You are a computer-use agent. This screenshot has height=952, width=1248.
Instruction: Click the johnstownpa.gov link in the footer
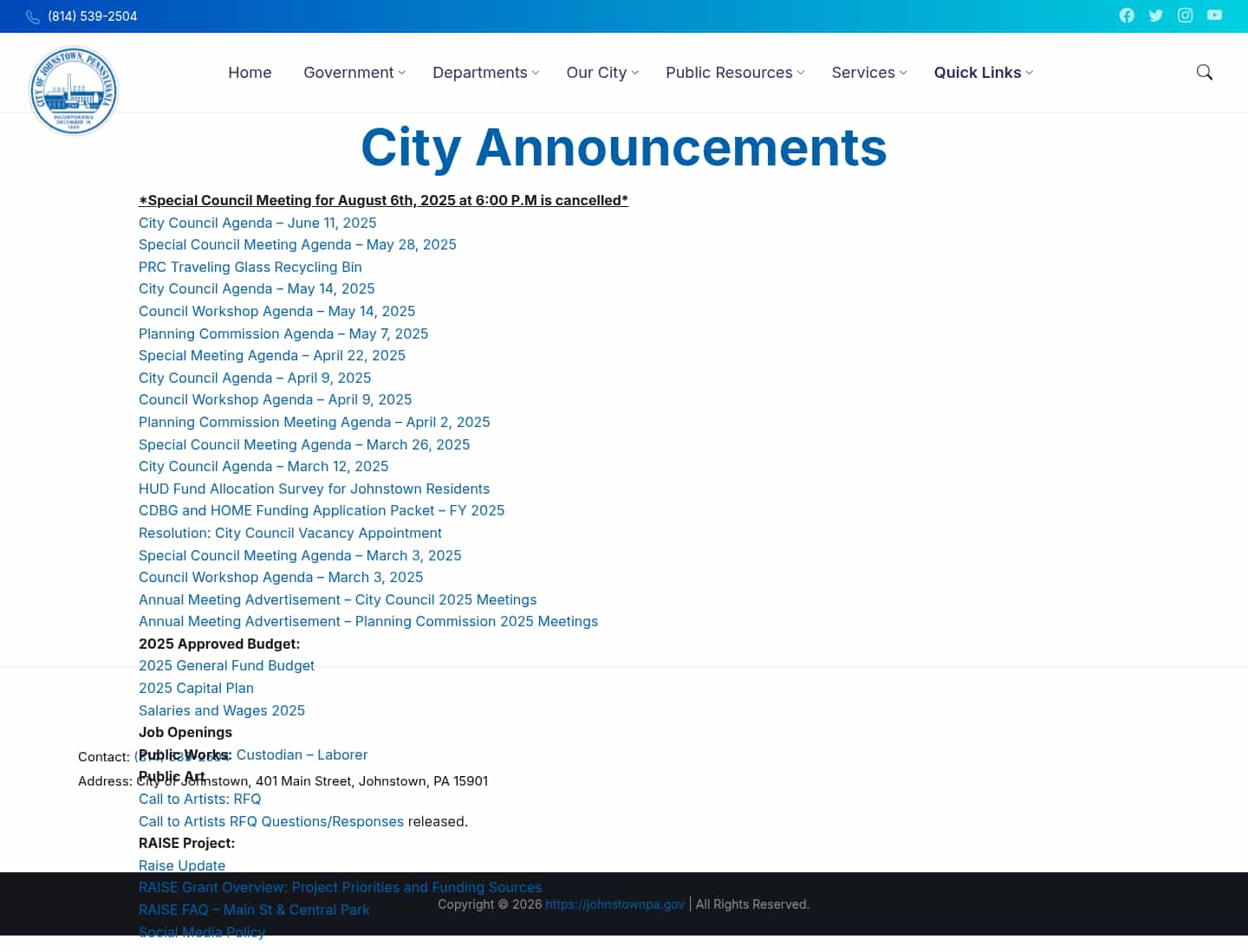pos(614,904)
